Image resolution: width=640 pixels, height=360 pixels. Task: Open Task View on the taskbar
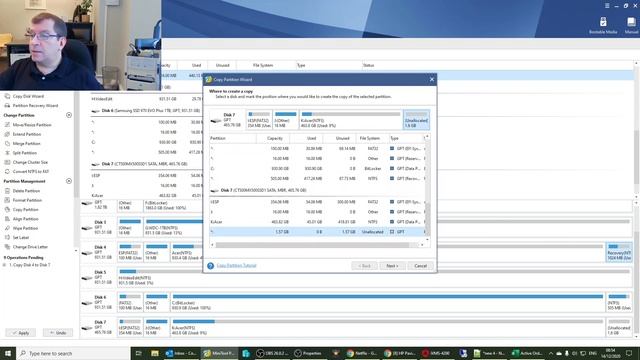coord(138,353)
